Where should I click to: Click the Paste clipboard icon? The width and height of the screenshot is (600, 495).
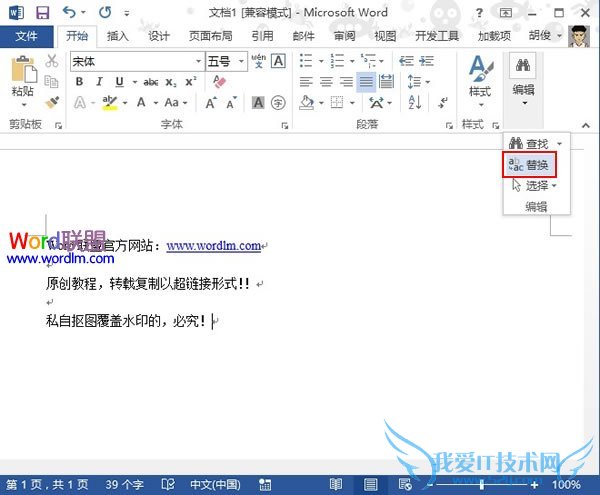(x=23, y=69)
